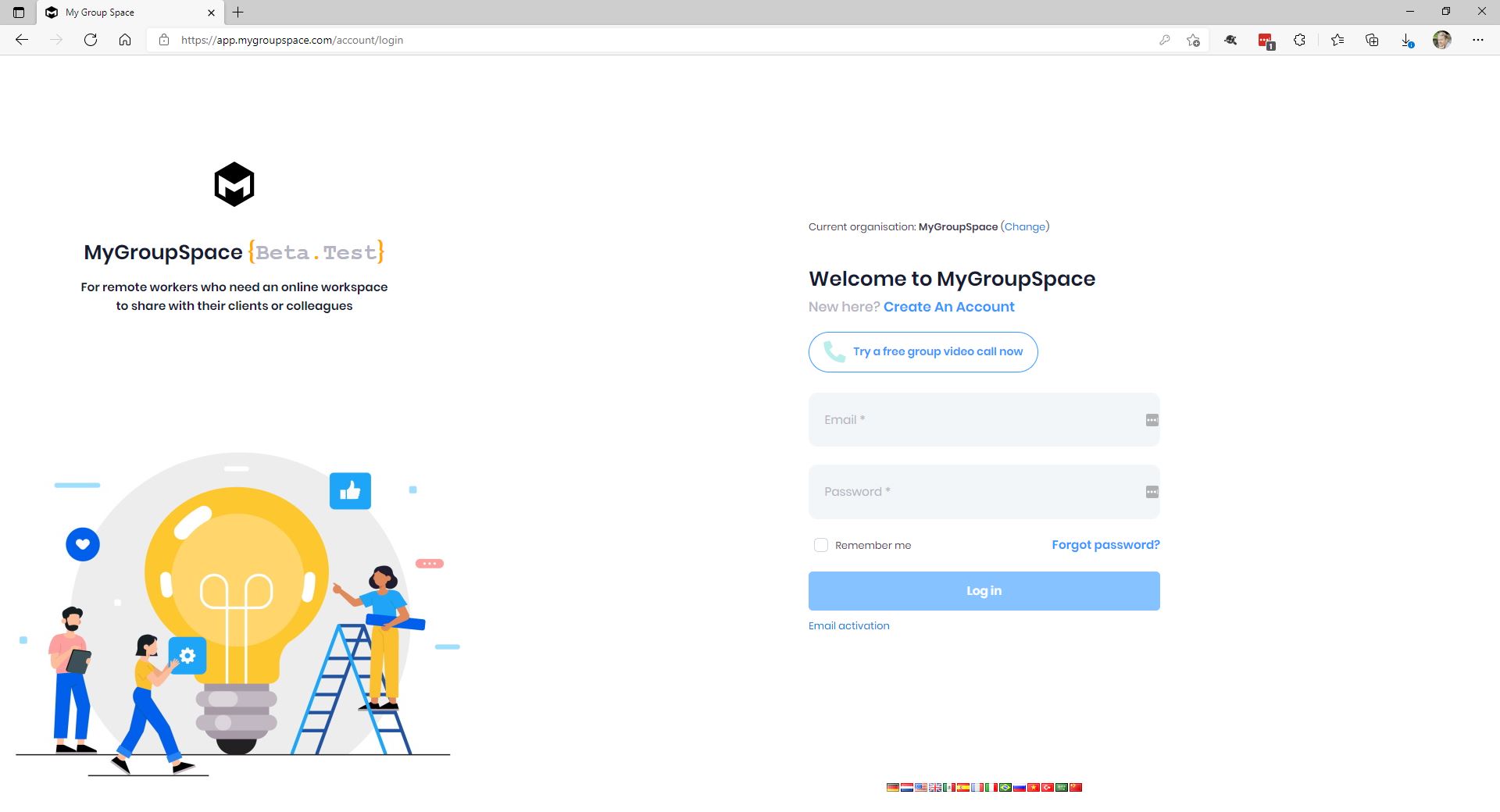1500x812 pixels.
Task: Select the Italian flag language
Action: (x=991, y=787)
